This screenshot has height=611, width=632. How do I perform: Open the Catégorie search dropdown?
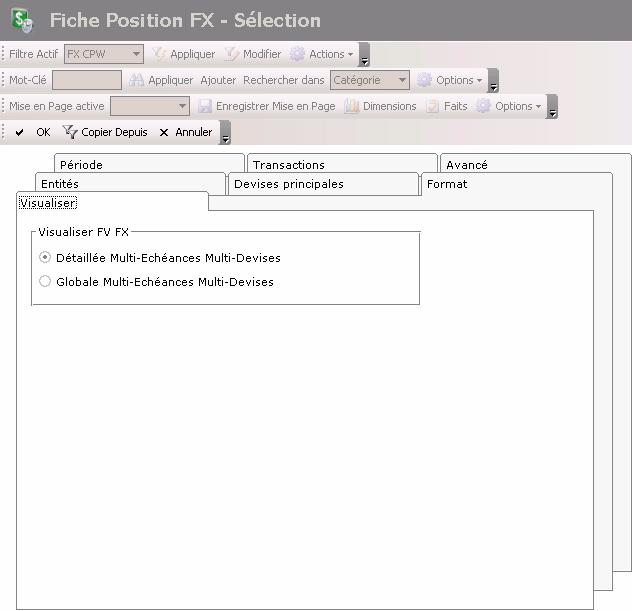[401, 80]
